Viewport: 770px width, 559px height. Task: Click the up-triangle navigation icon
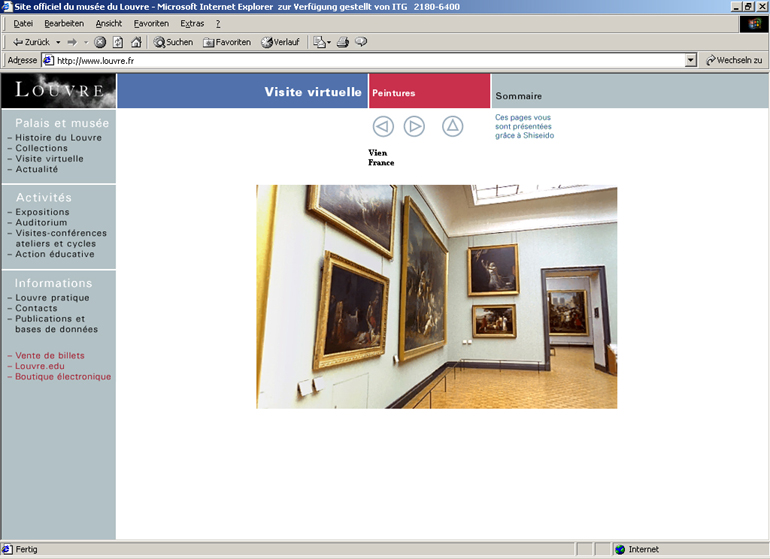pos(453,126)
